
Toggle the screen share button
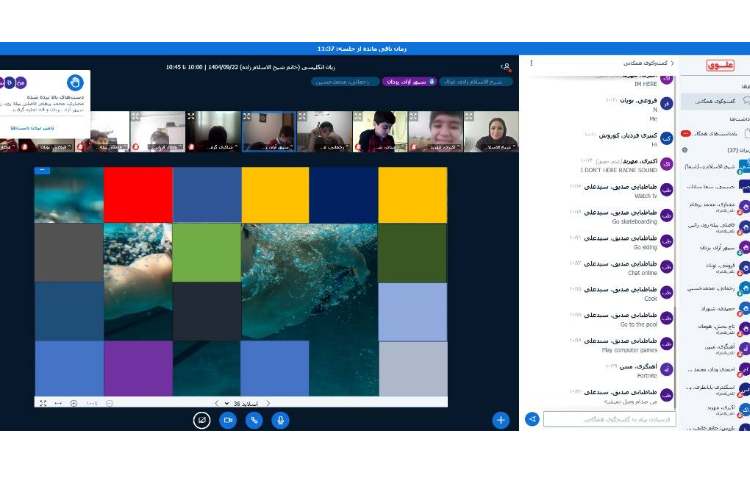(201, 420)
